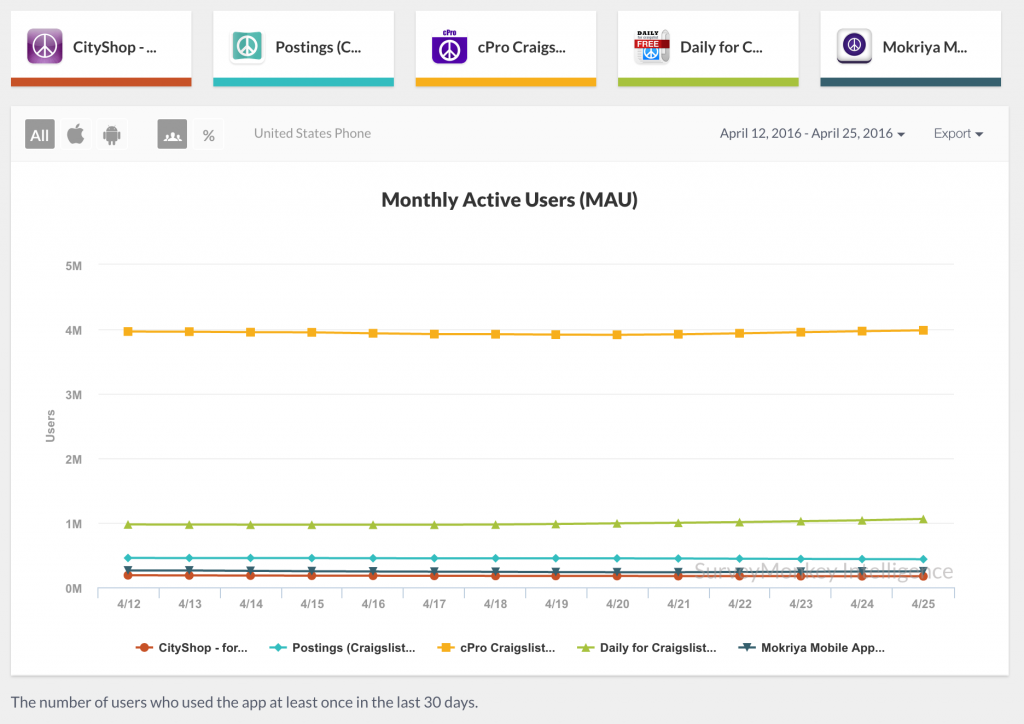Viewport: 1024px width, 724px height.
Task: Filter by Apple iOS platform icon
Action: (75, 135)
